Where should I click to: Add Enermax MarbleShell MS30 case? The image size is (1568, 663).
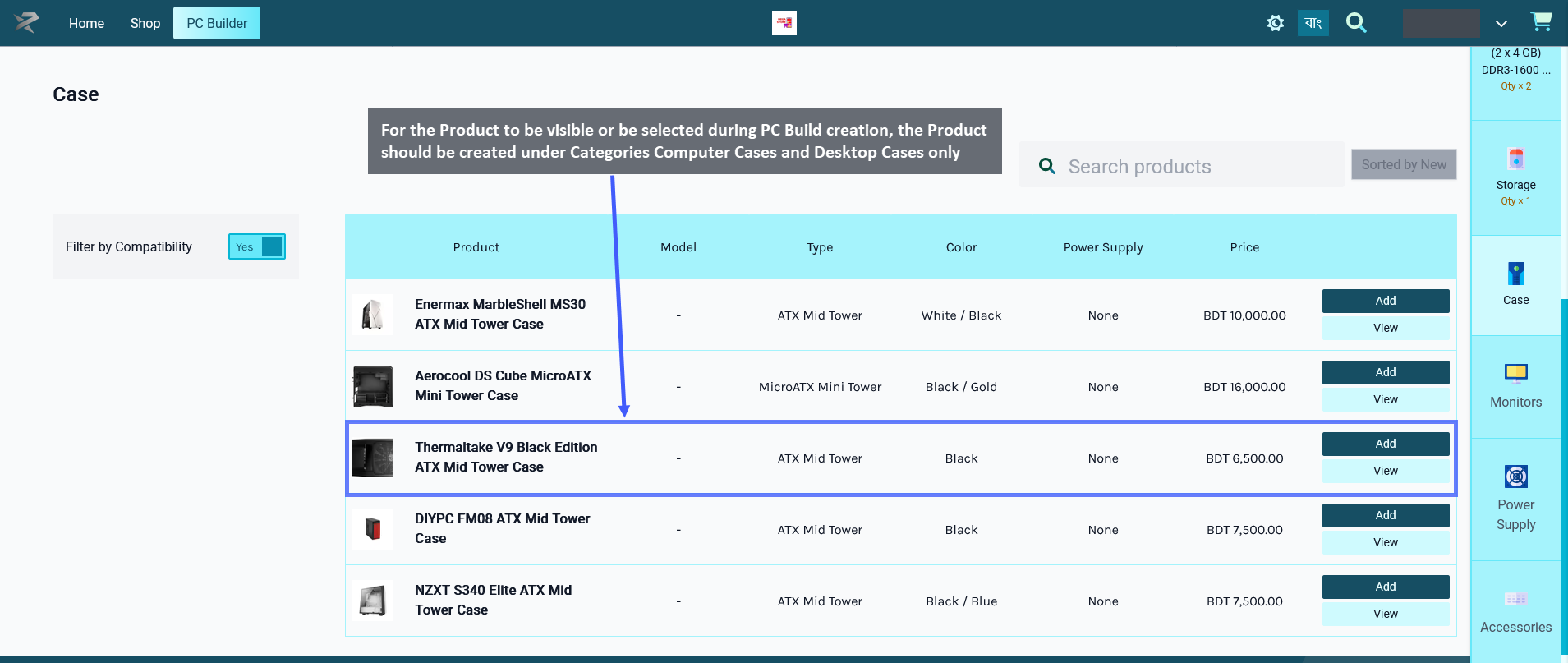tap(1386, 301)
